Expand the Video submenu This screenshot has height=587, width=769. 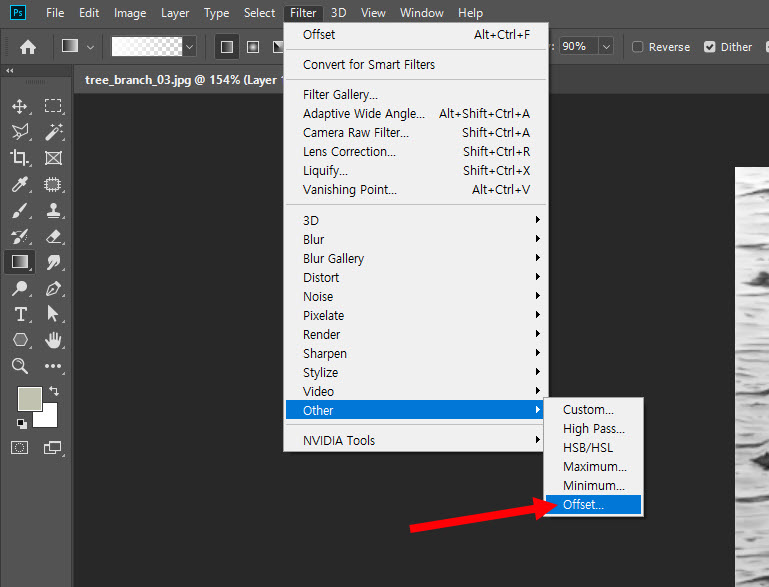pyautogui.click(x=416, y=391)
